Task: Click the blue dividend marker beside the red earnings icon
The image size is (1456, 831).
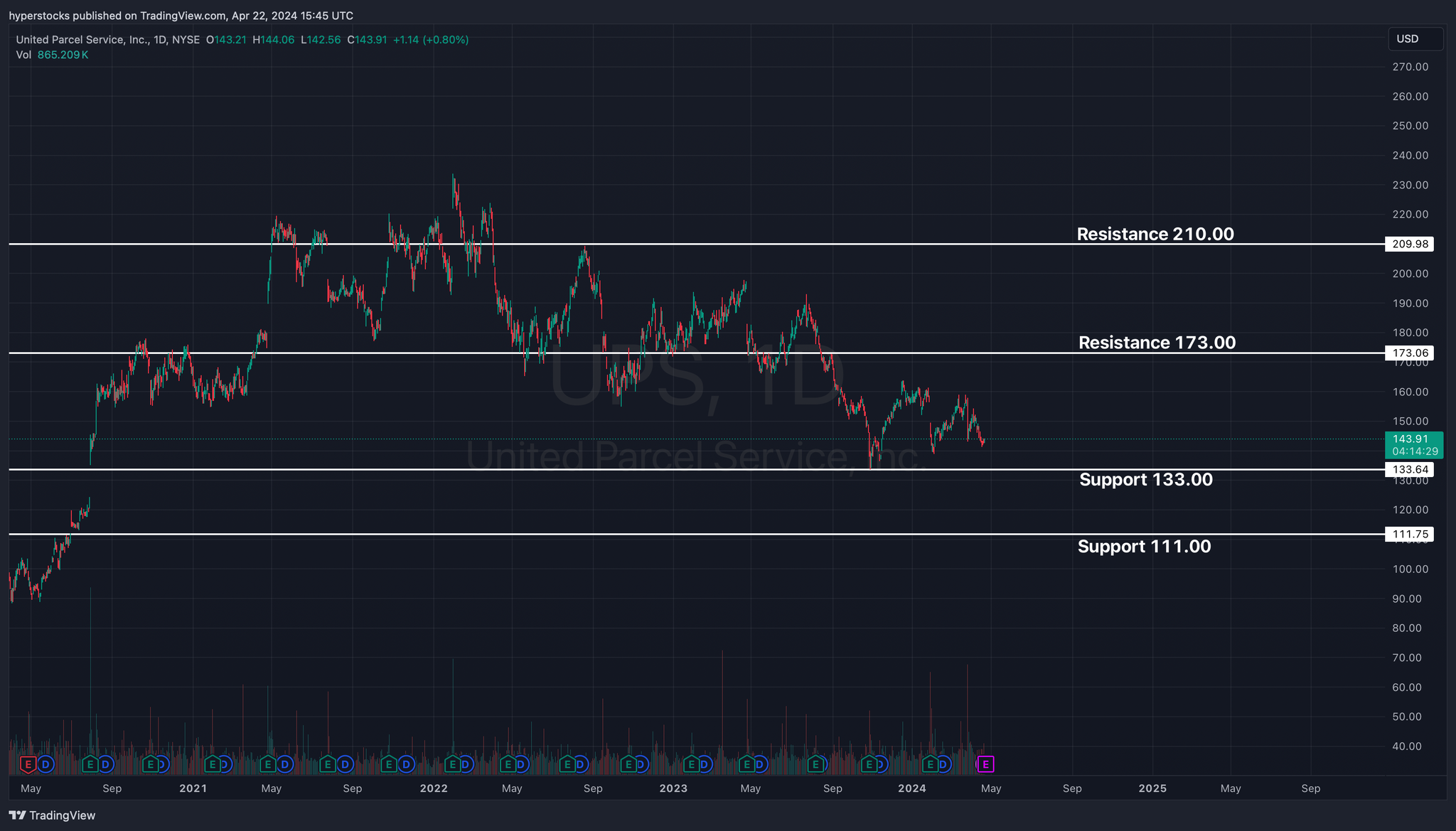Action: coord(45,765)
